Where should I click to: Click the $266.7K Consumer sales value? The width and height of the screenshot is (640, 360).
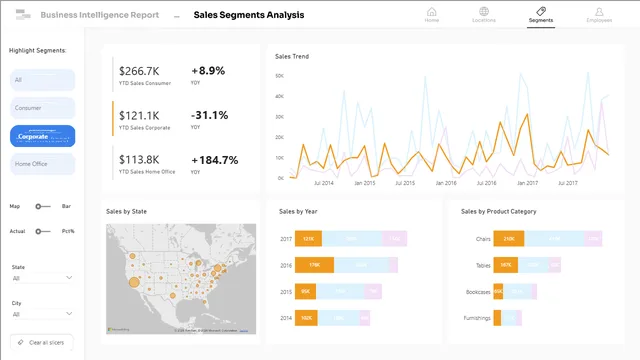(x=139, y=71)
